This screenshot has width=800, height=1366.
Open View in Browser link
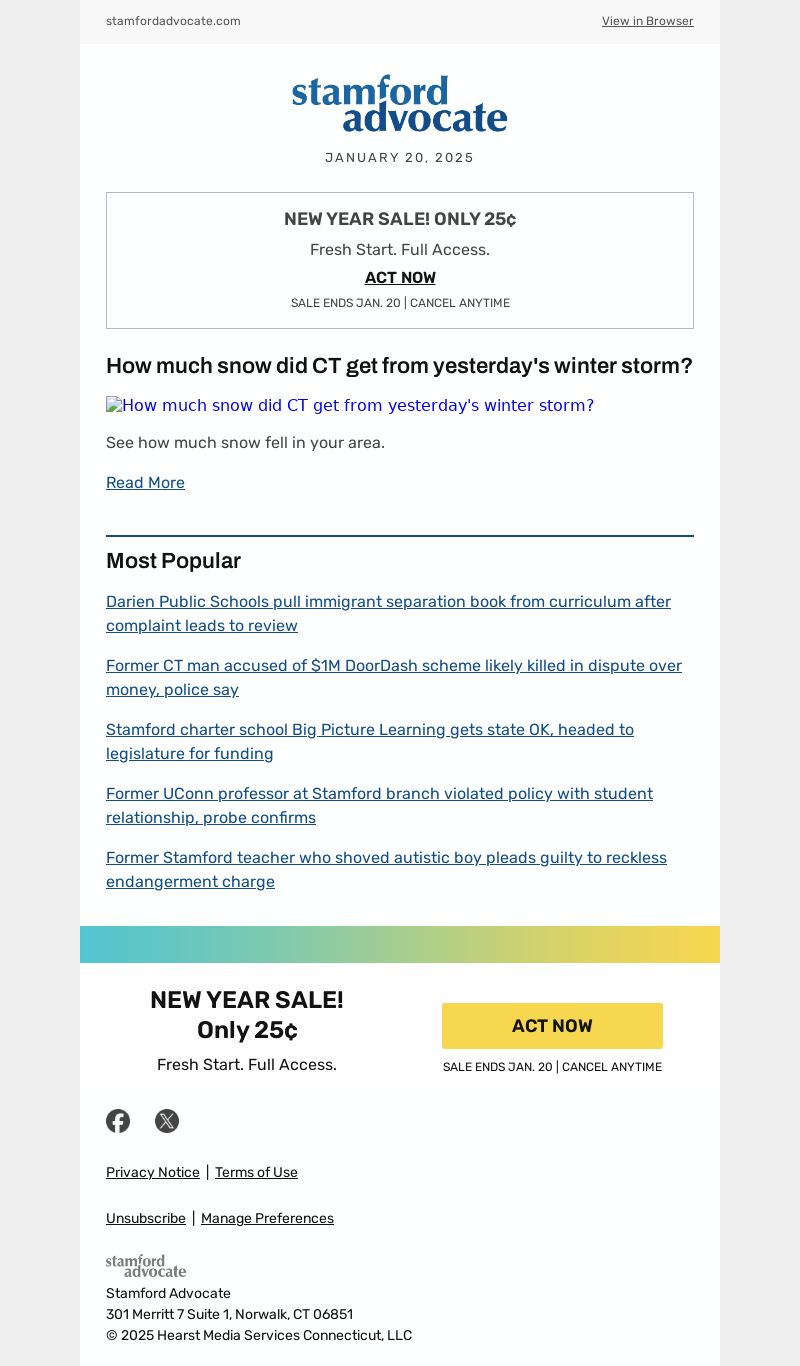647,21
